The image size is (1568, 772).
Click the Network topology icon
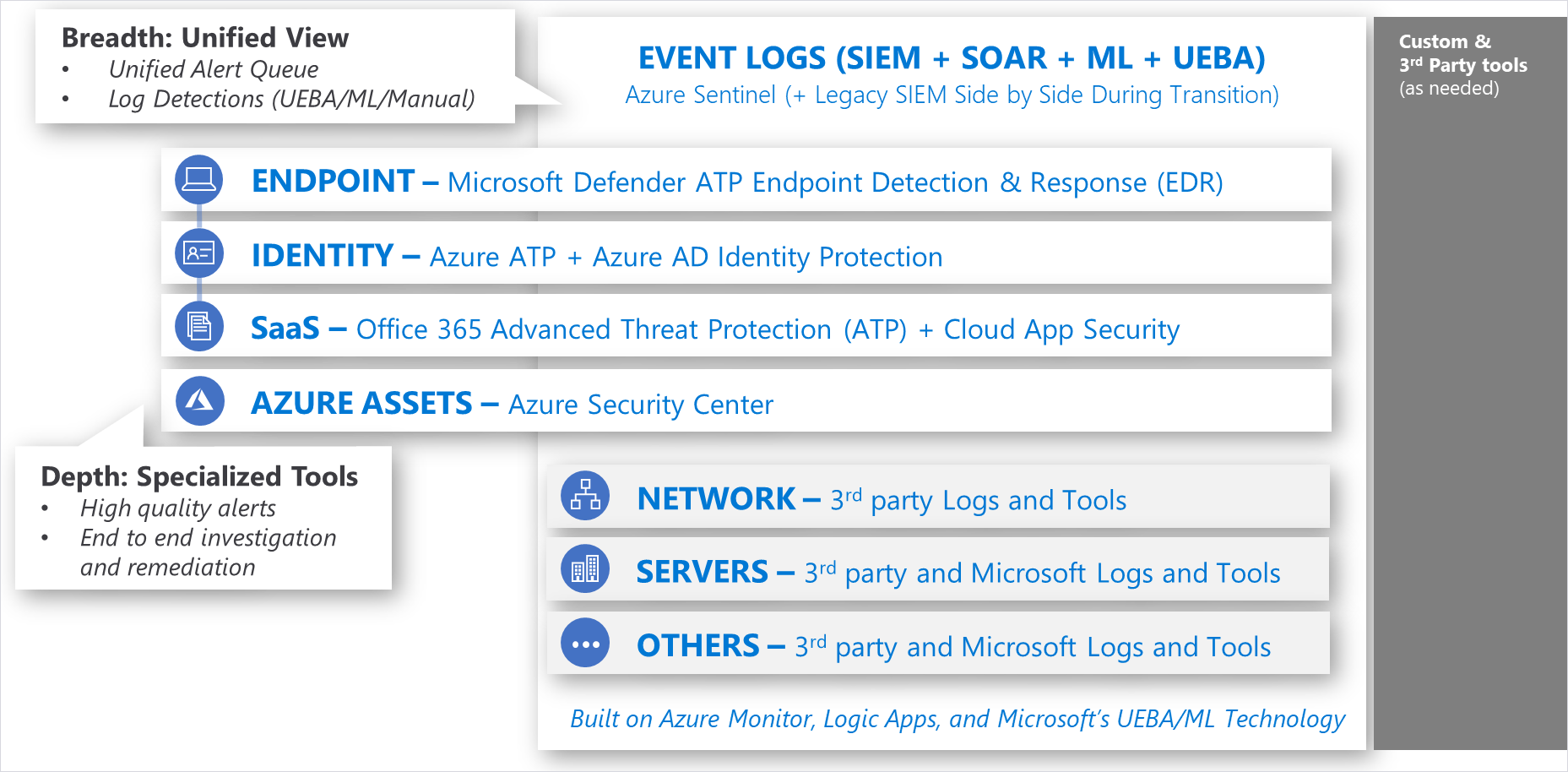[x=585, y=496]
